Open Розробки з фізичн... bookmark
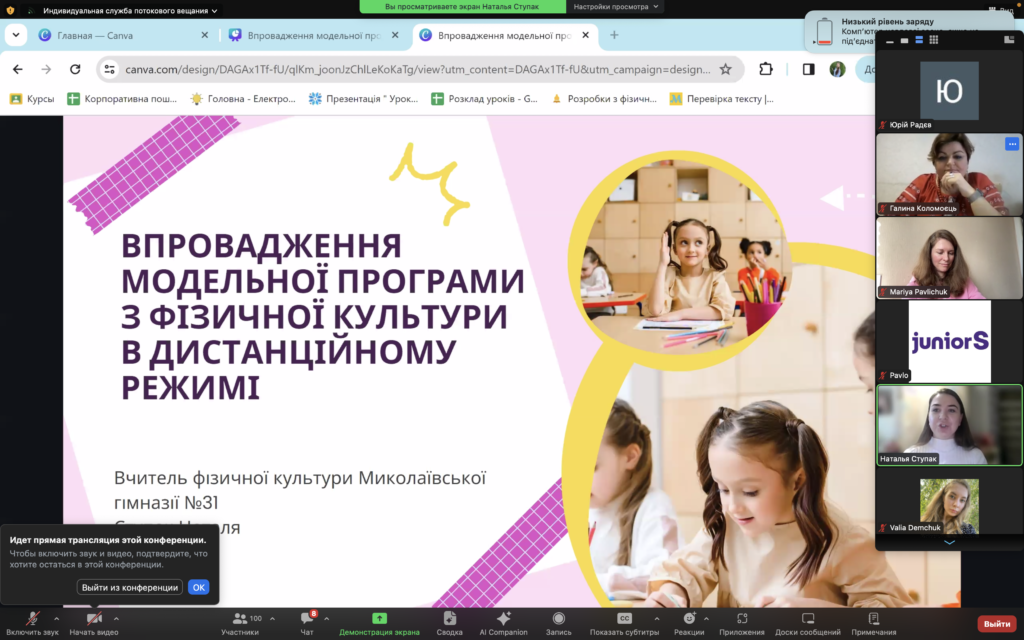Viewport: 1024px width, 640px height. (604, 99)
